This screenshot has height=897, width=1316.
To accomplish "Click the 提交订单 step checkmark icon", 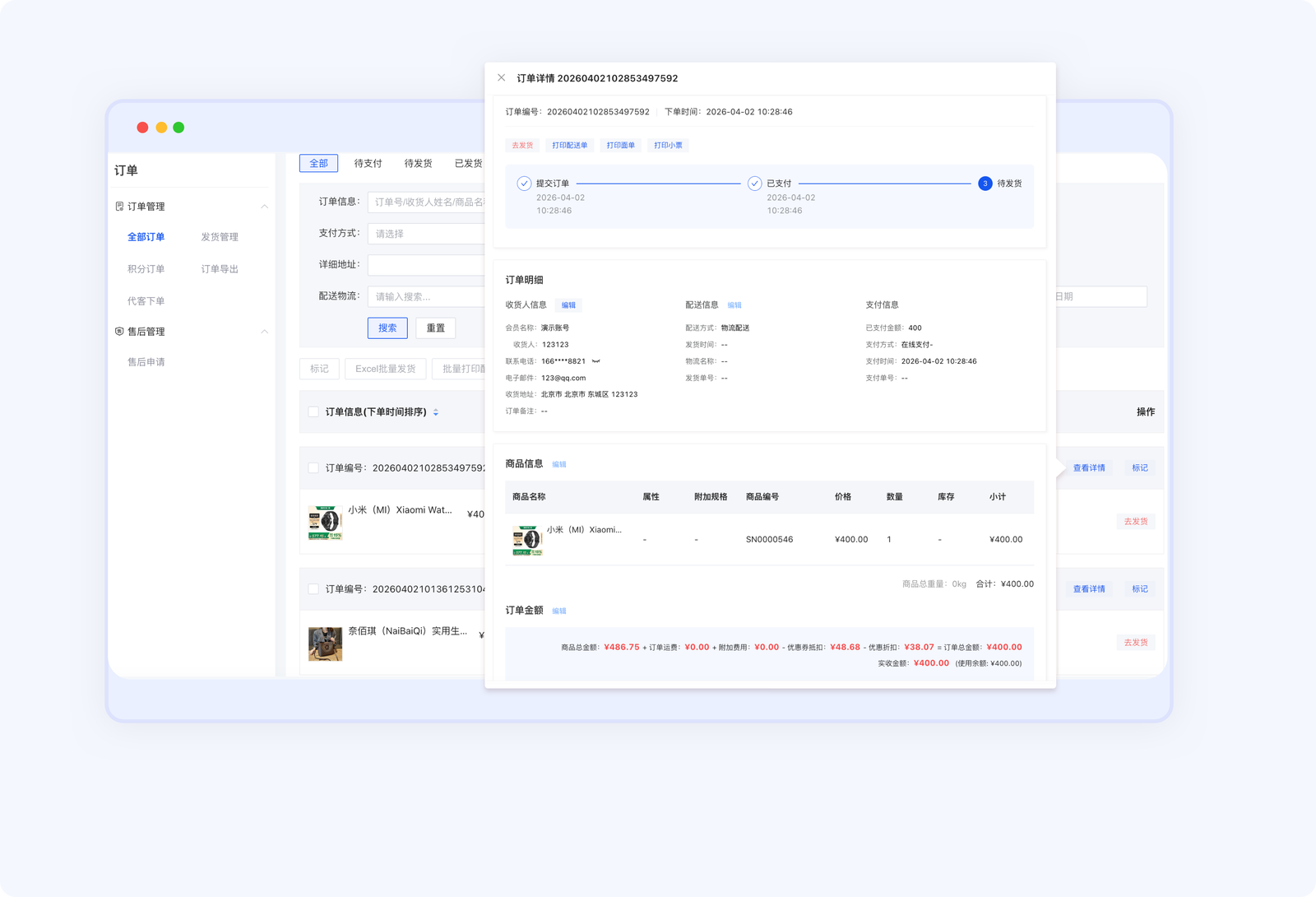I will [524, 184].
